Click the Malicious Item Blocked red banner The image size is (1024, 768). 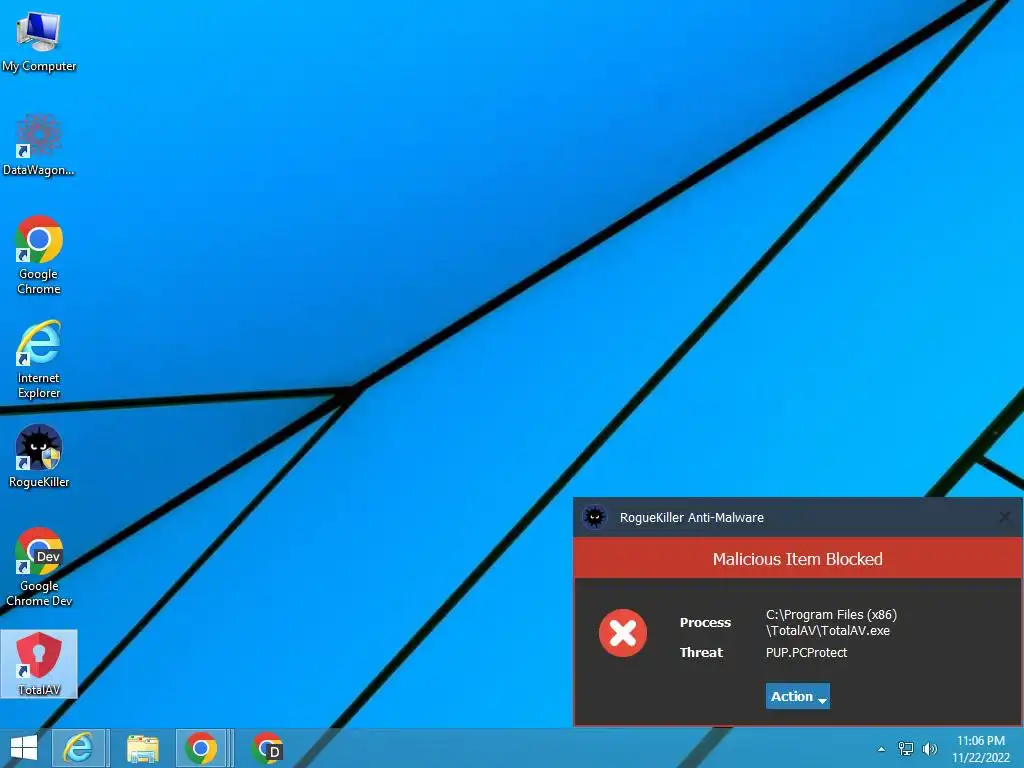coord(797,559)
